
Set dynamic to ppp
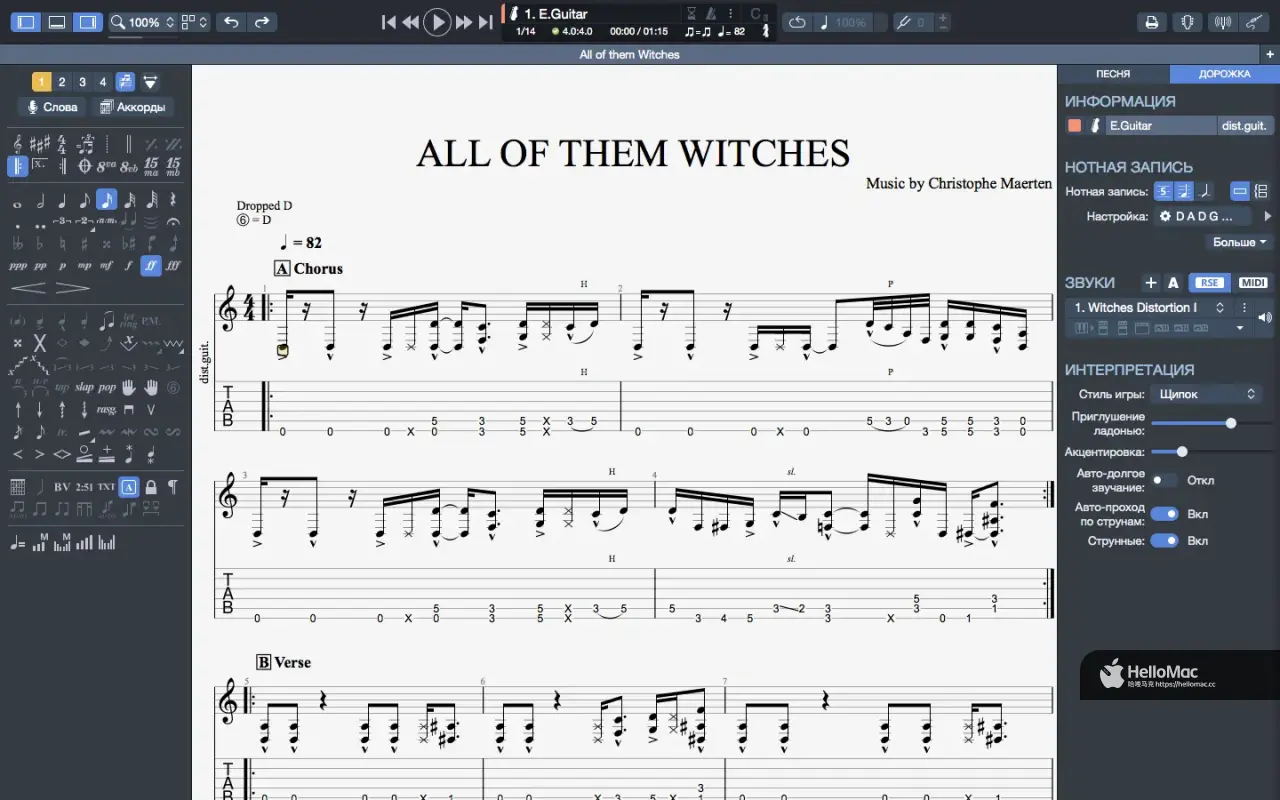coord(18,266)
